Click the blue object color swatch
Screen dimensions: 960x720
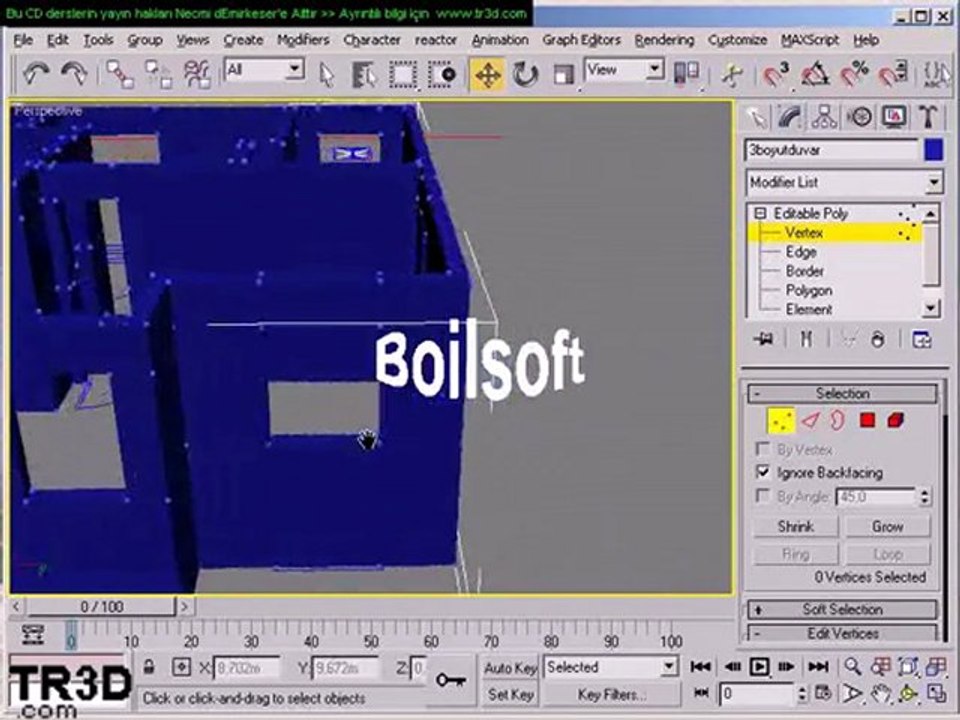[933, 150]
